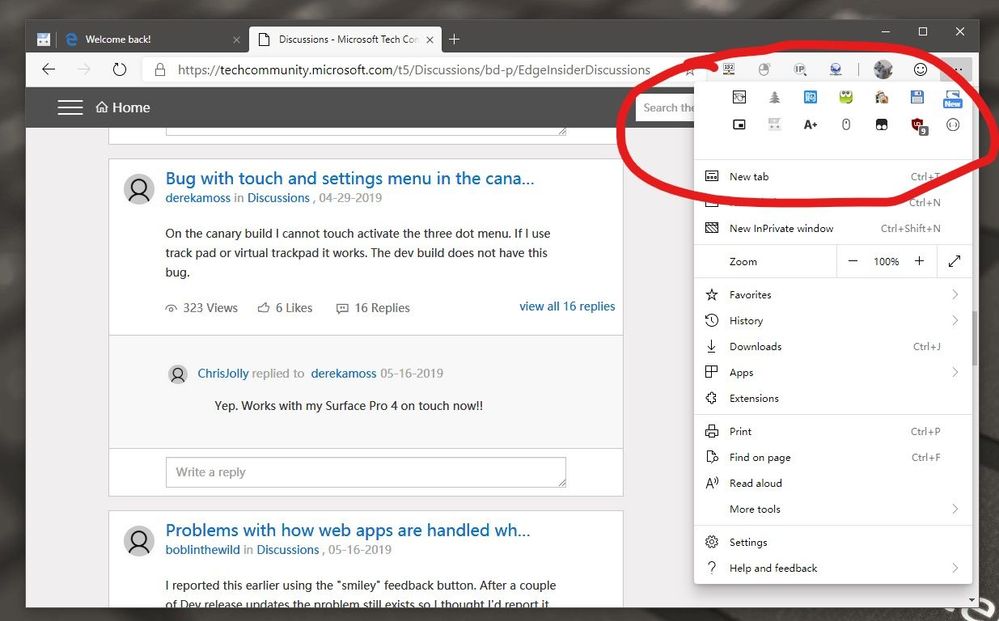Click the ellipsis Settings and more button

(x=957, y=69)
